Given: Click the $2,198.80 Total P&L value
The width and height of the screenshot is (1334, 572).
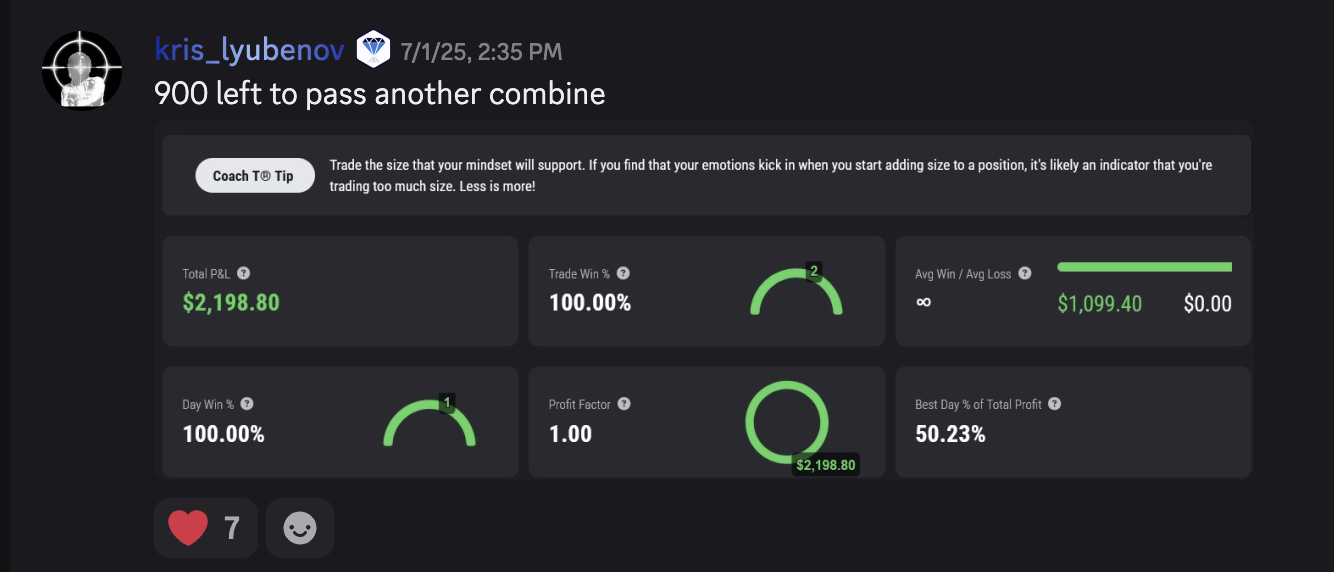Looking at the screenshot, I should click(231, 302).
